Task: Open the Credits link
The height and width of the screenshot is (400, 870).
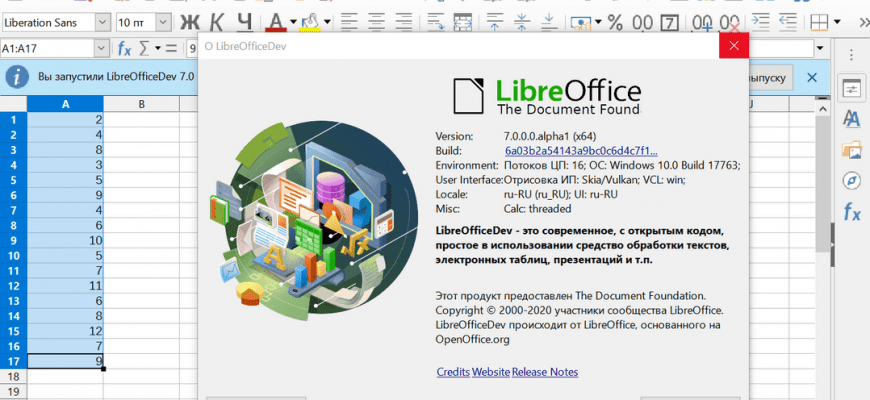Action: [453, 372]
